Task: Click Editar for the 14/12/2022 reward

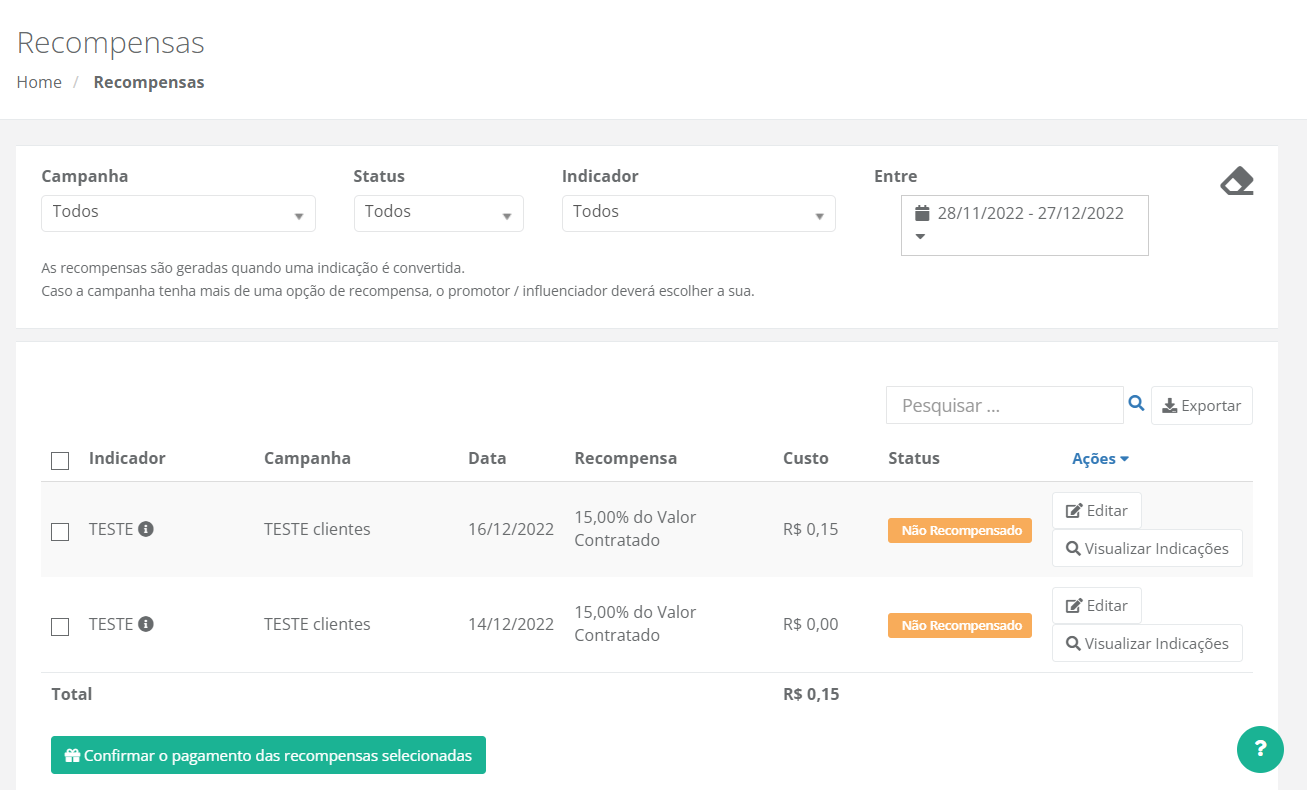Action: click(1096, 605)
